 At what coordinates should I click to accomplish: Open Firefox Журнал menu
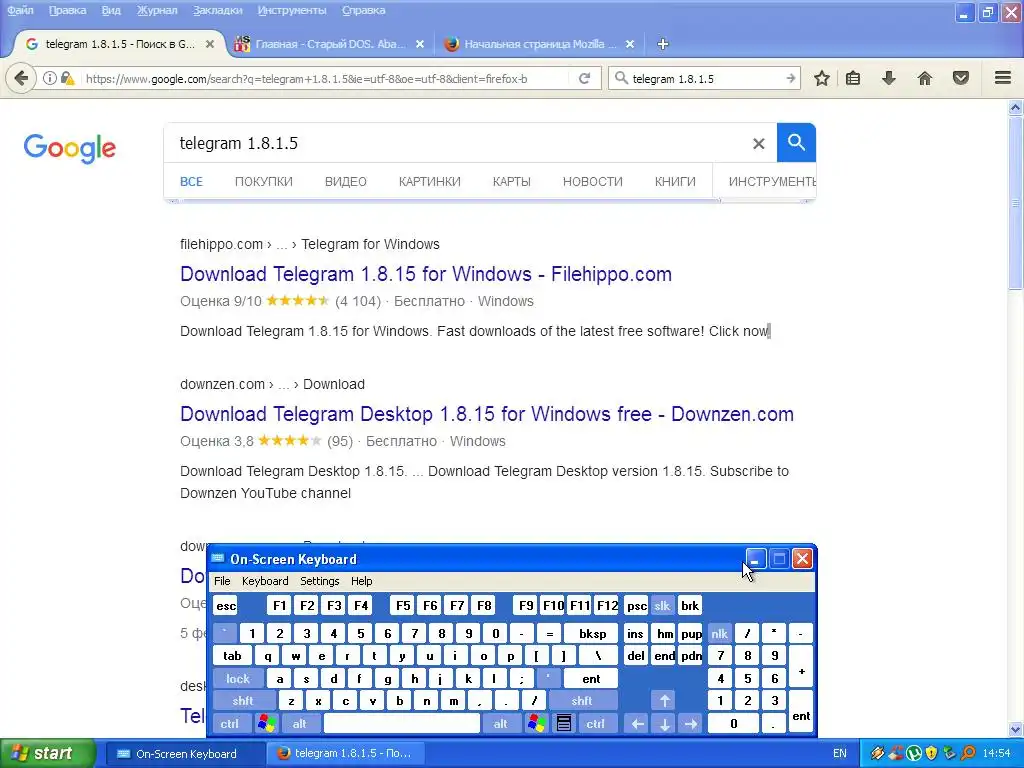click(157, 10)
